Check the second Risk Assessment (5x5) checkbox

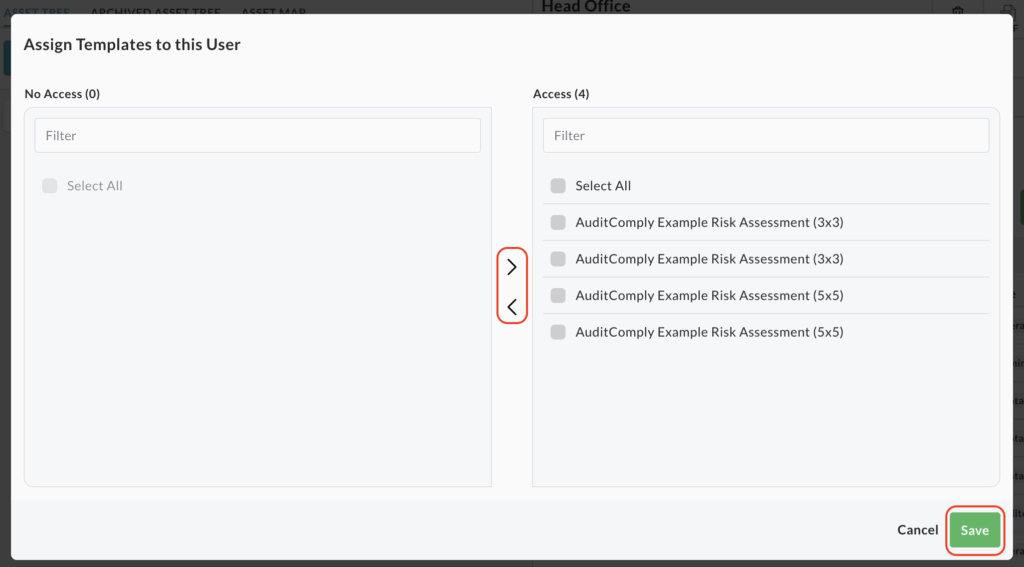click(x=558, y=332)
